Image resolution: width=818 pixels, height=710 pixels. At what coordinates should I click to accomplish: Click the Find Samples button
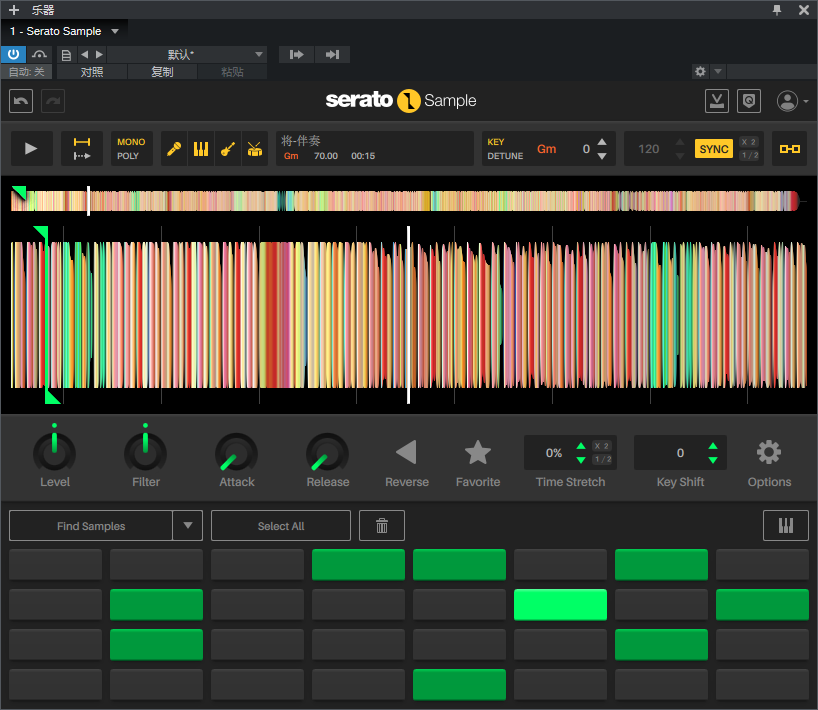pos(91,525)
